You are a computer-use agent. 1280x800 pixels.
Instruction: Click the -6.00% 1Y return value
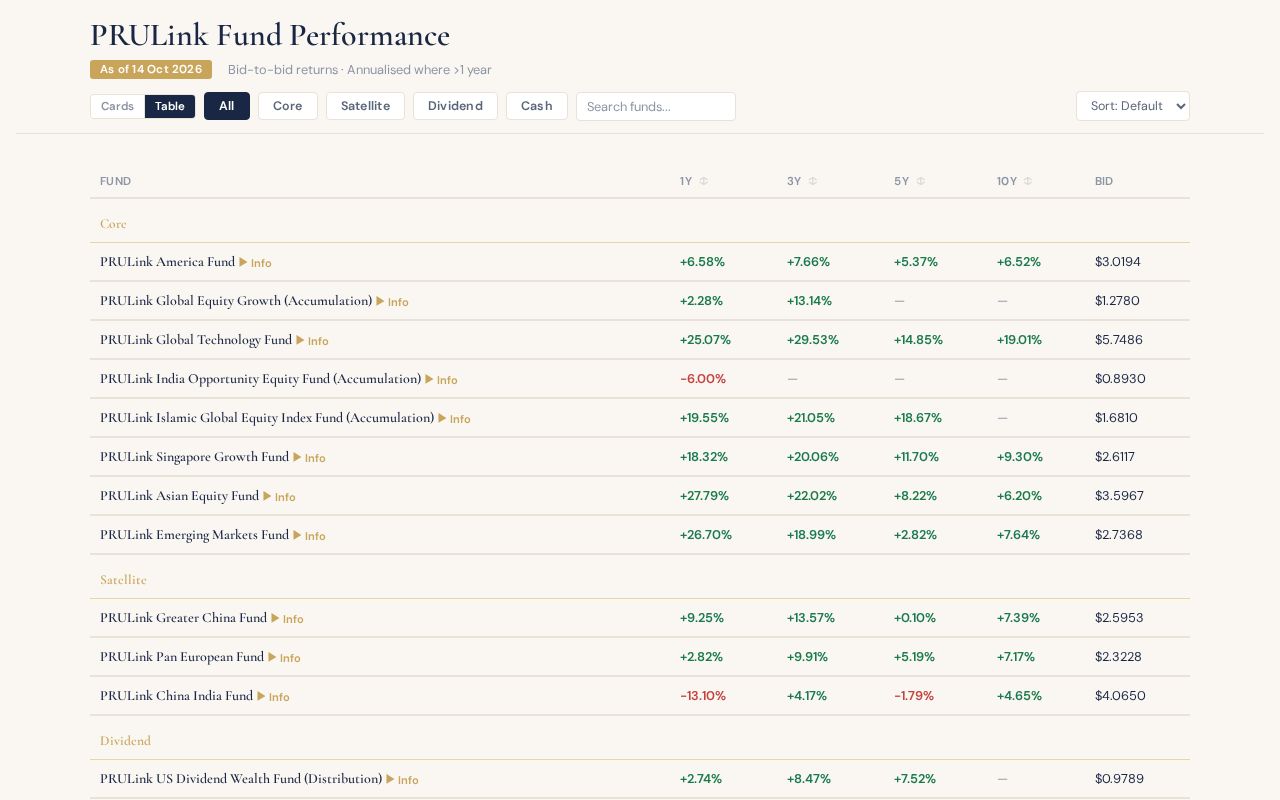point(703,379)
